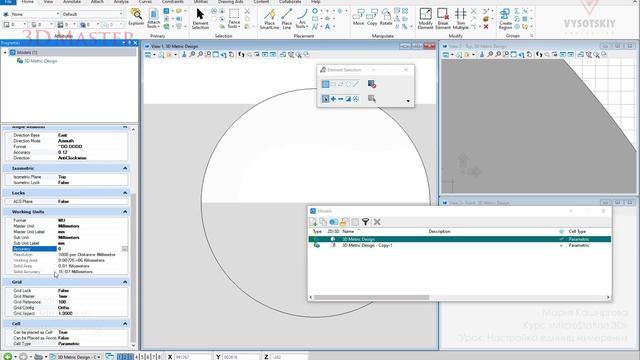Open the Explorer tool in the ribbon
Viewport: 640px width, 360px height.
(x=136, y=18)
